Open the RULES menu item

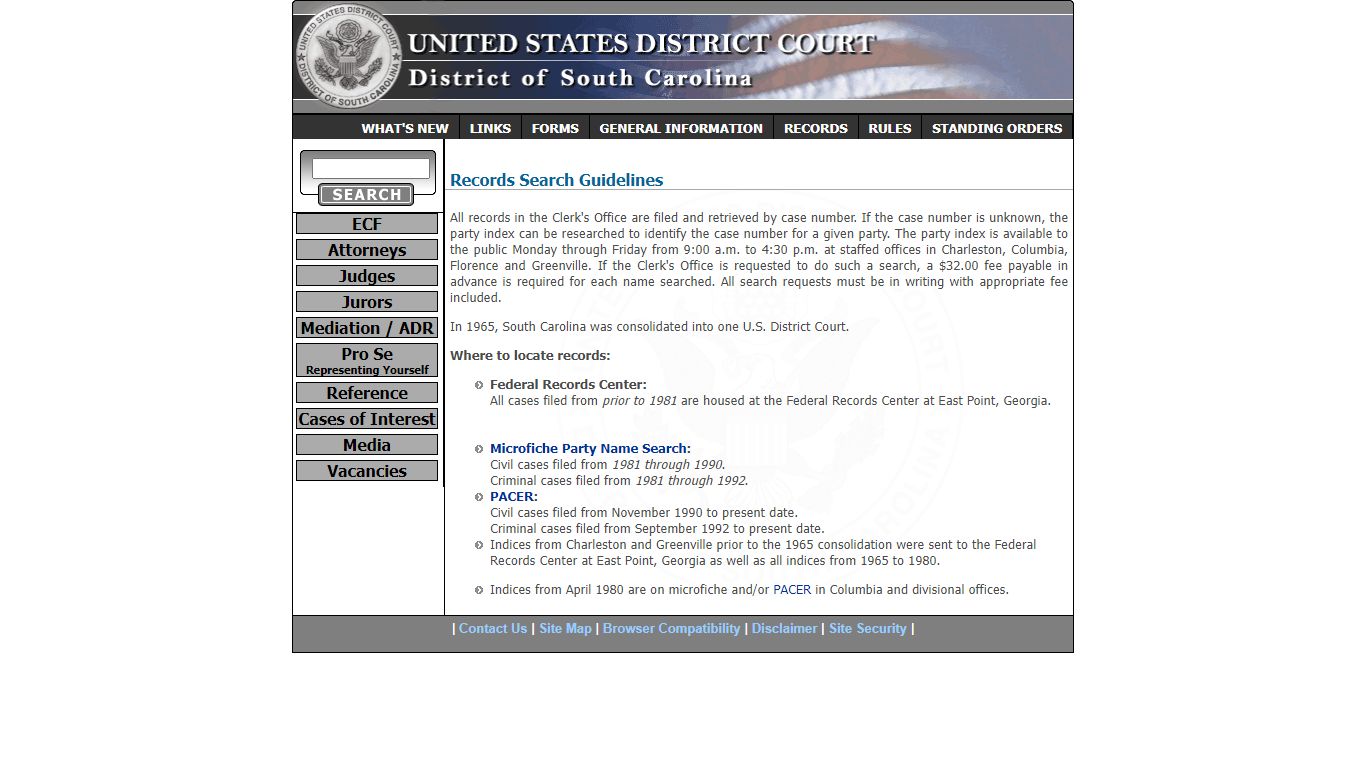pyautogui.click(x=890, y=128)
